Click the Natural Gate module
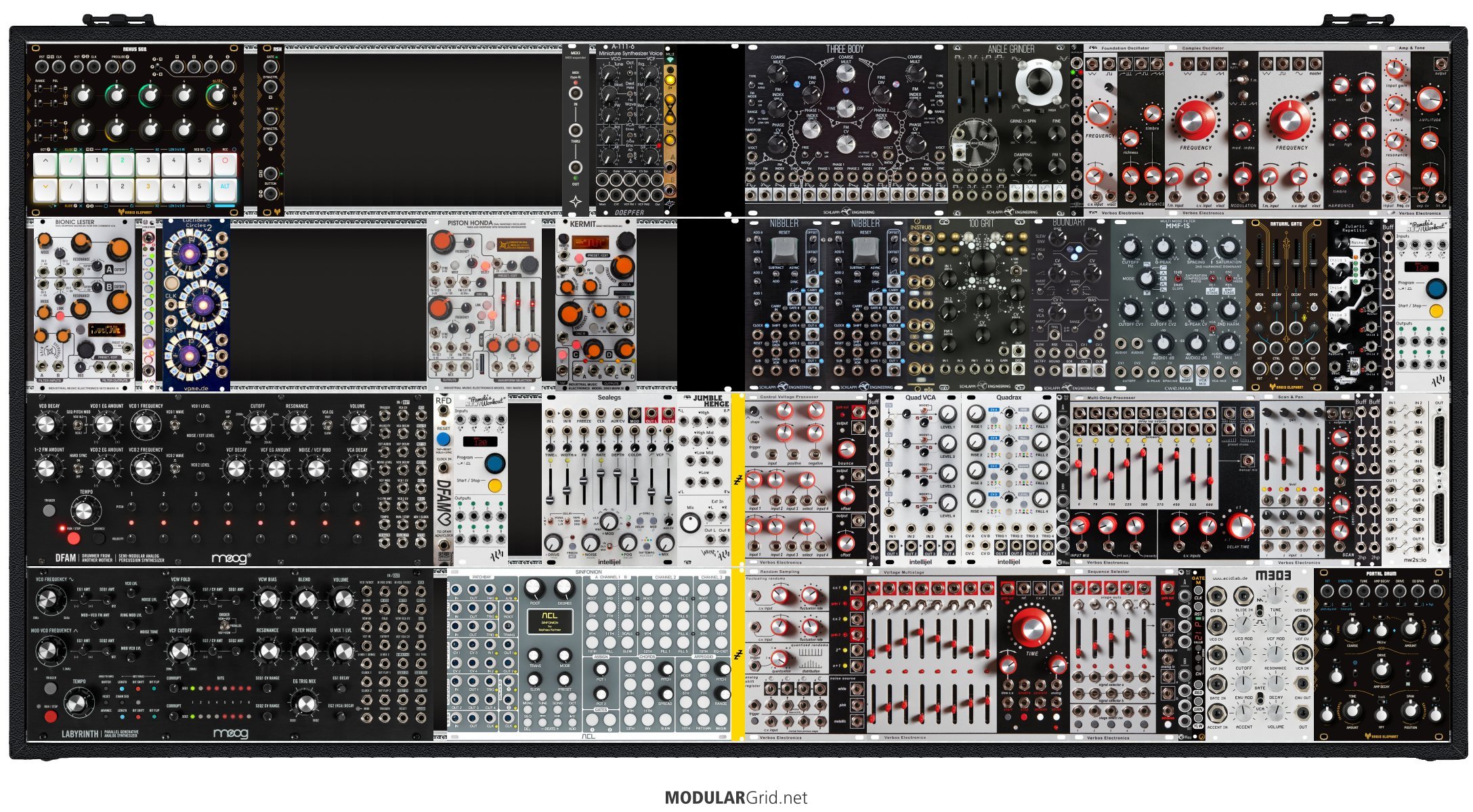 (1286, 305)
